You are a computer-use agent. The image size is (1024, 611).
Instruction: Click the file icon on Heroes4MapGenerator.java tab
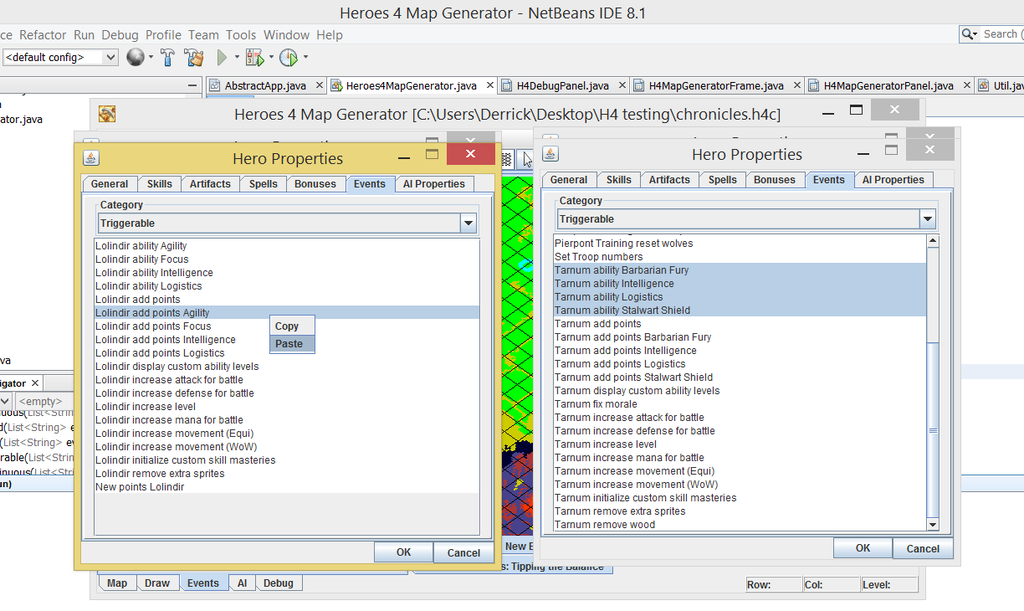tap(336, 86)
